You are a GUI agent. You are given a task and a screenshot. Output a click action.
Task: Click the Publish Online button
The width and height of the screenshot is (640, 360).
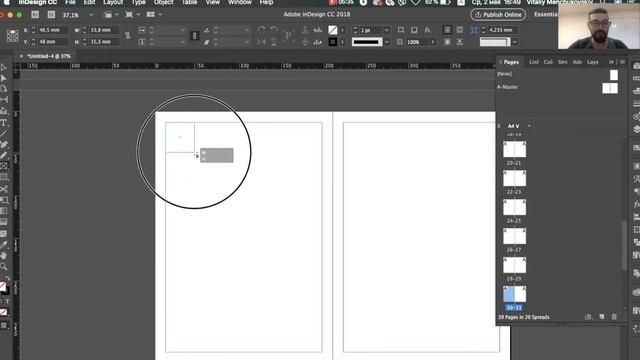[498, 15]
